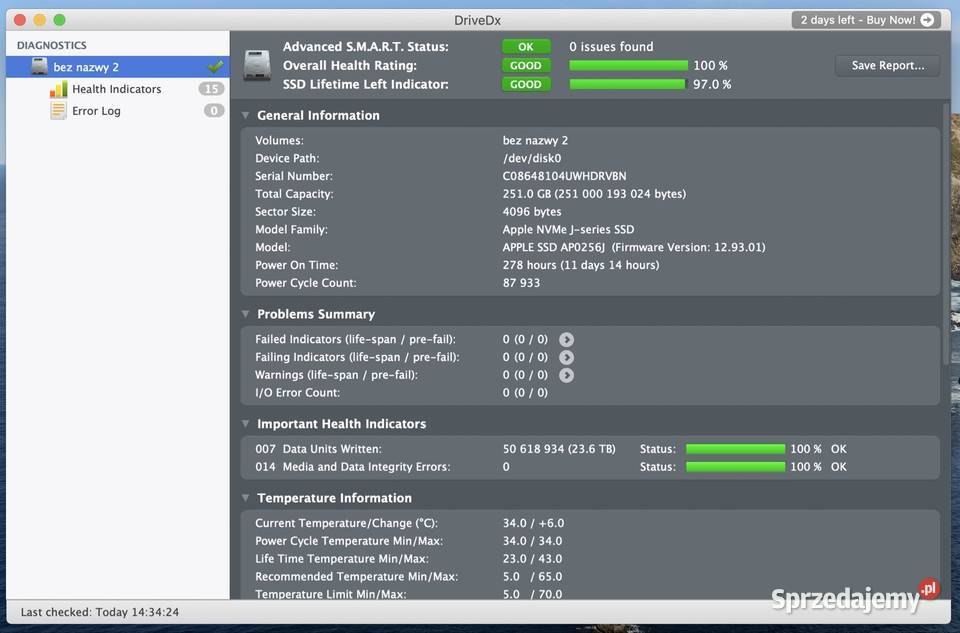Click total capacity 251.0 GB value
The width and height of the screenshot is (960, 633).
tap(594, 194)
